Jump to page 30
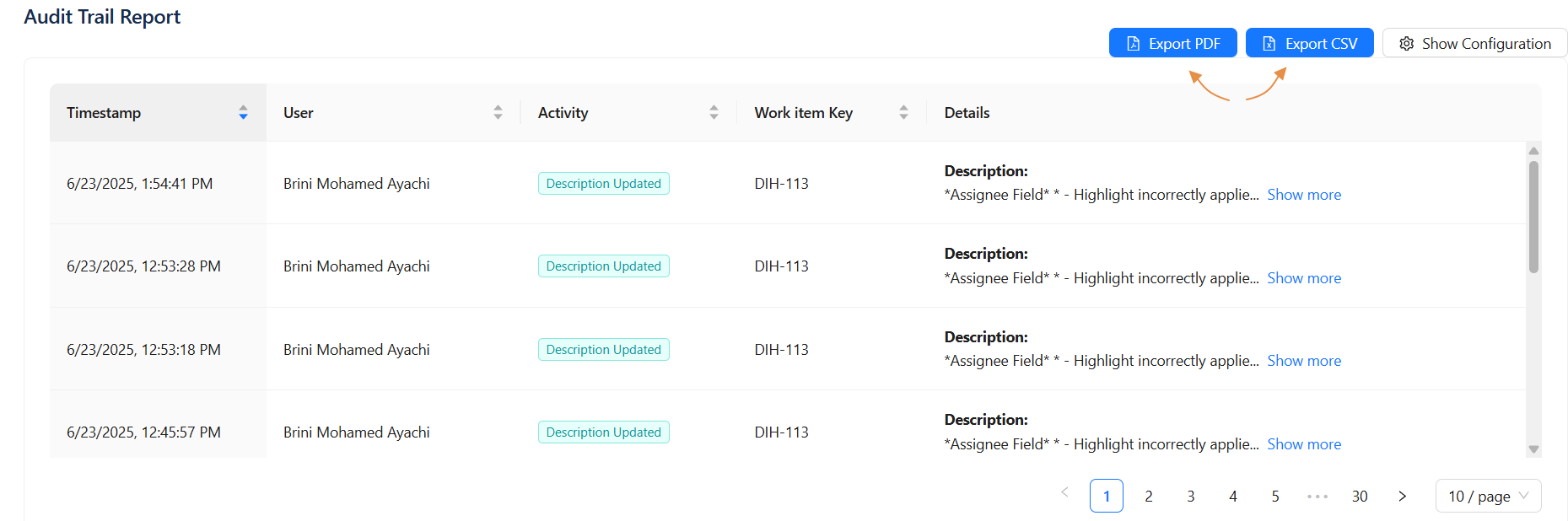Screen dimensions: 1568x521 (x=1359, y=497)
